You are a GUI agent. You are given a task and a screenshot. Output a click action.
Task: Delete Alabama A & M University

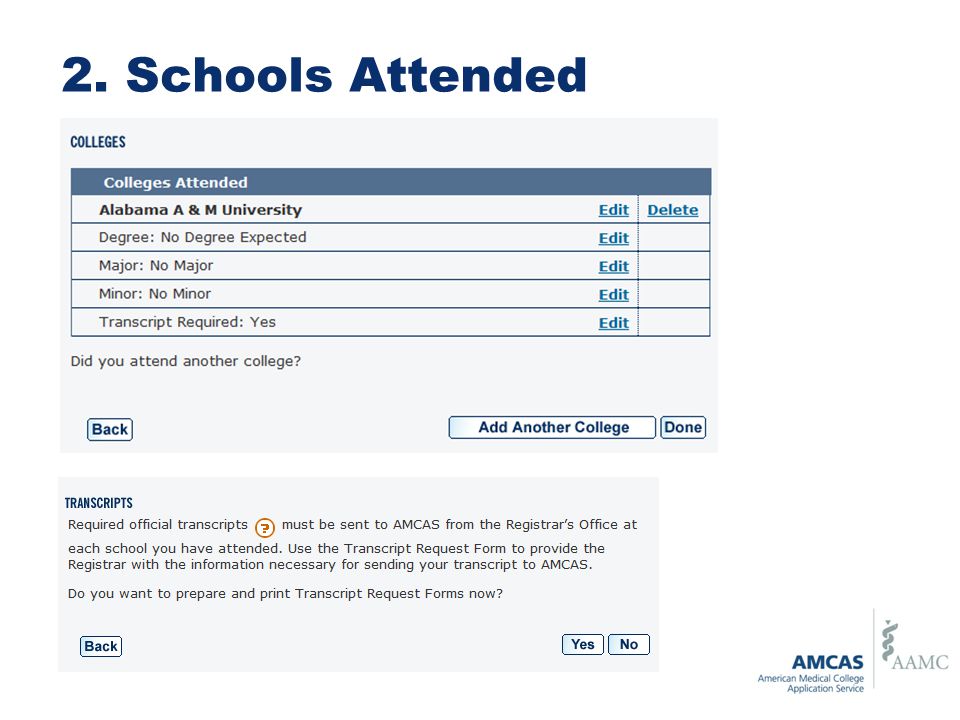672,210
